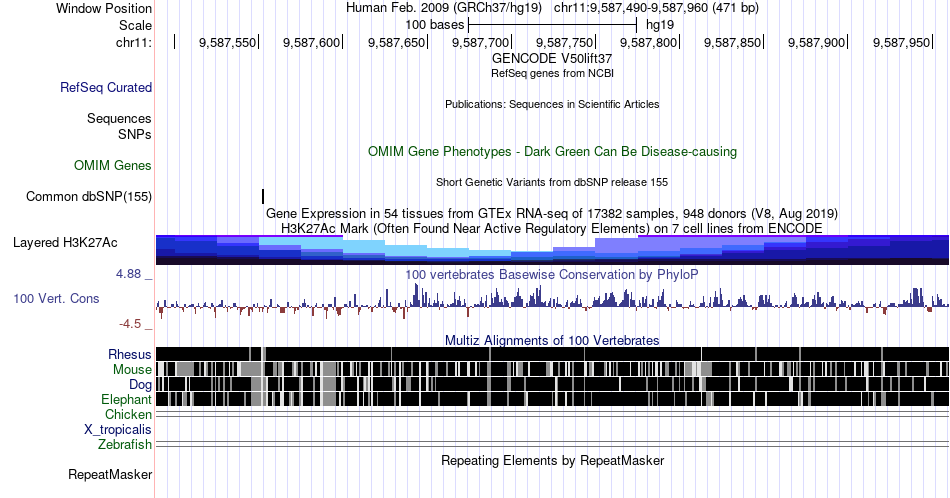The height and width of the screenshot is (498, 950).
Task: Click the Elephant alignment row label
Action: coord(127,399)
